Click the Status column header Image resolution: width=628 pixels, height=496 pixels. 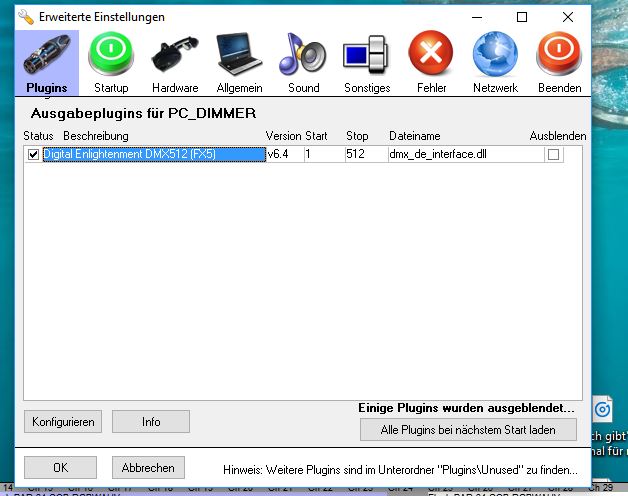(x=38, y=136)
